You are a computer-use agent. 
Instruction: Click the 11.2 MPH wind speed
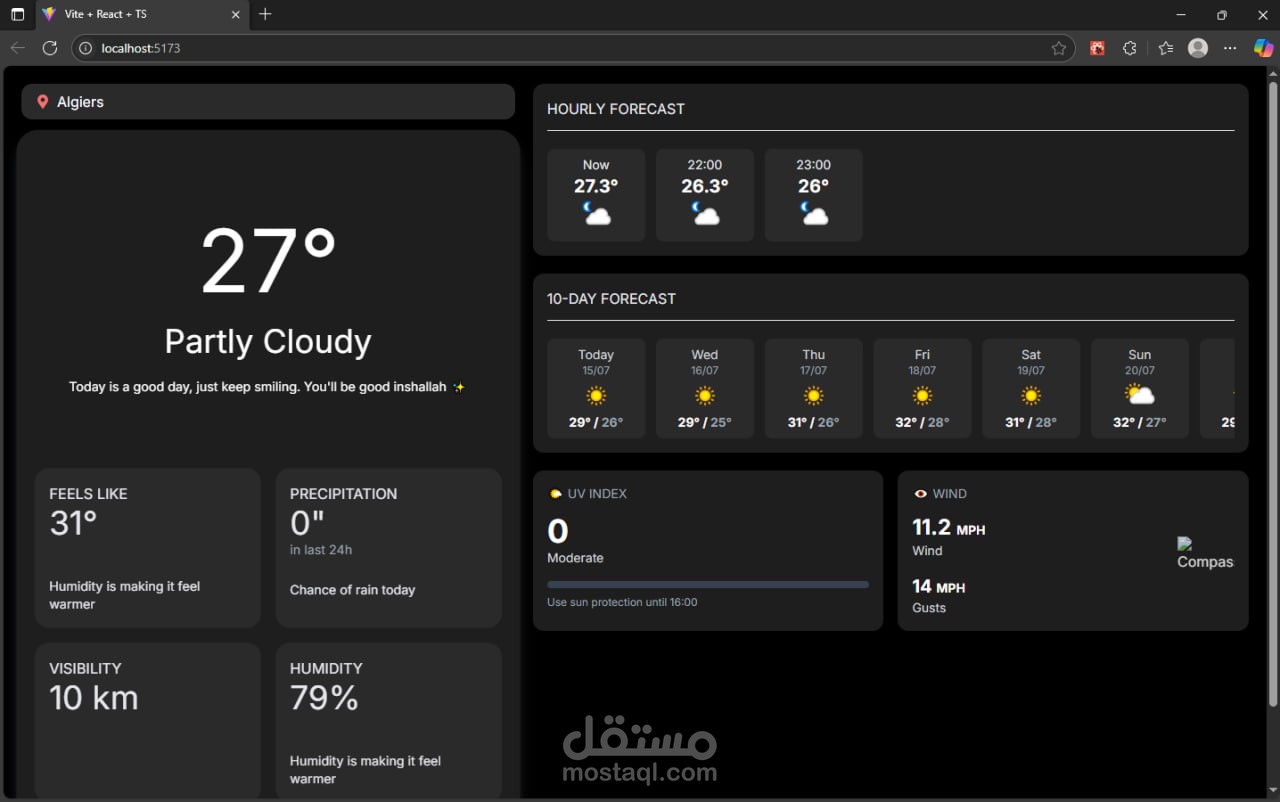pos(948,528)
